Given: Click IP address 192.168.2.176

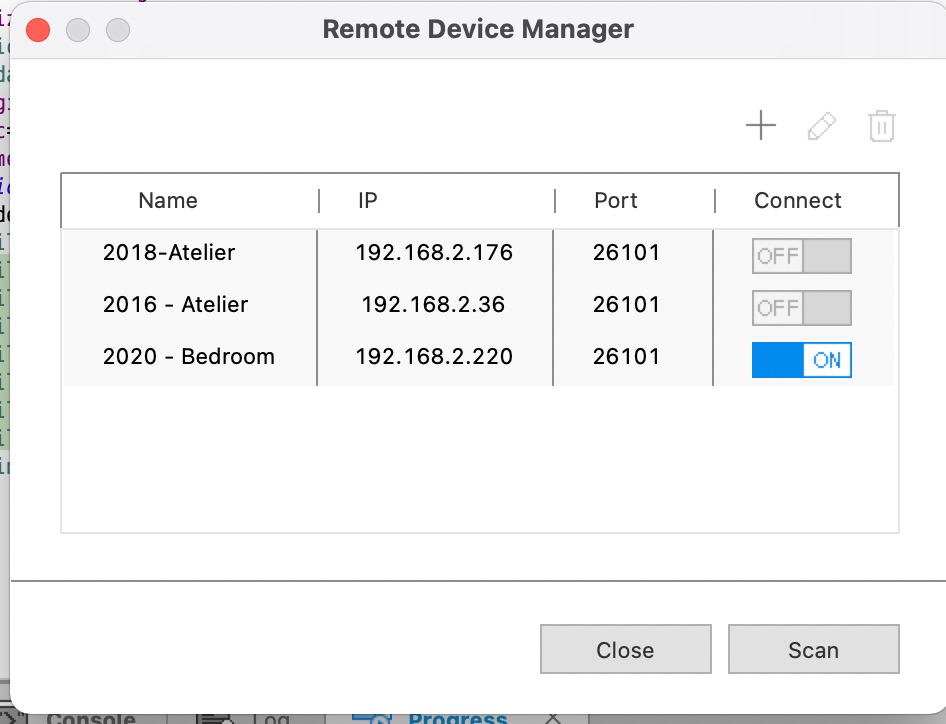Looking at the screenshot, I should point(434,253).
